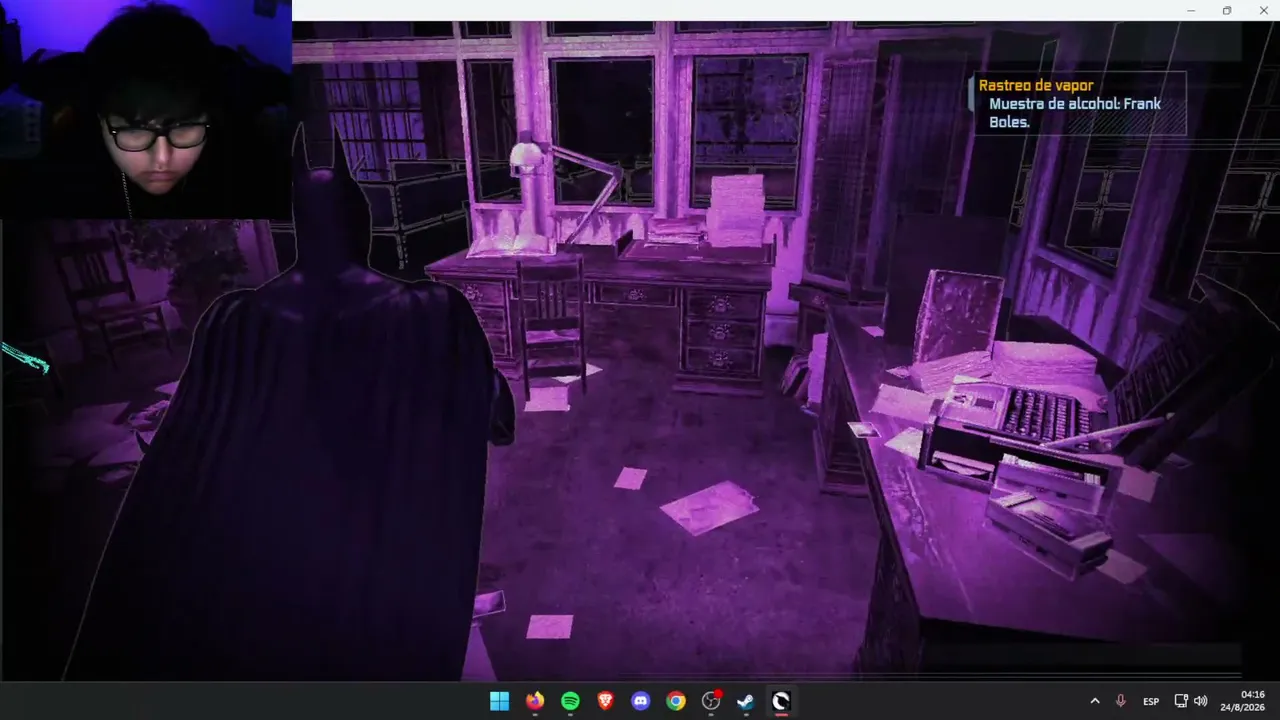Restore down the game window
Viewport: 1280px width, 720px height.
pyautogui.click(x=1227, y=10)
